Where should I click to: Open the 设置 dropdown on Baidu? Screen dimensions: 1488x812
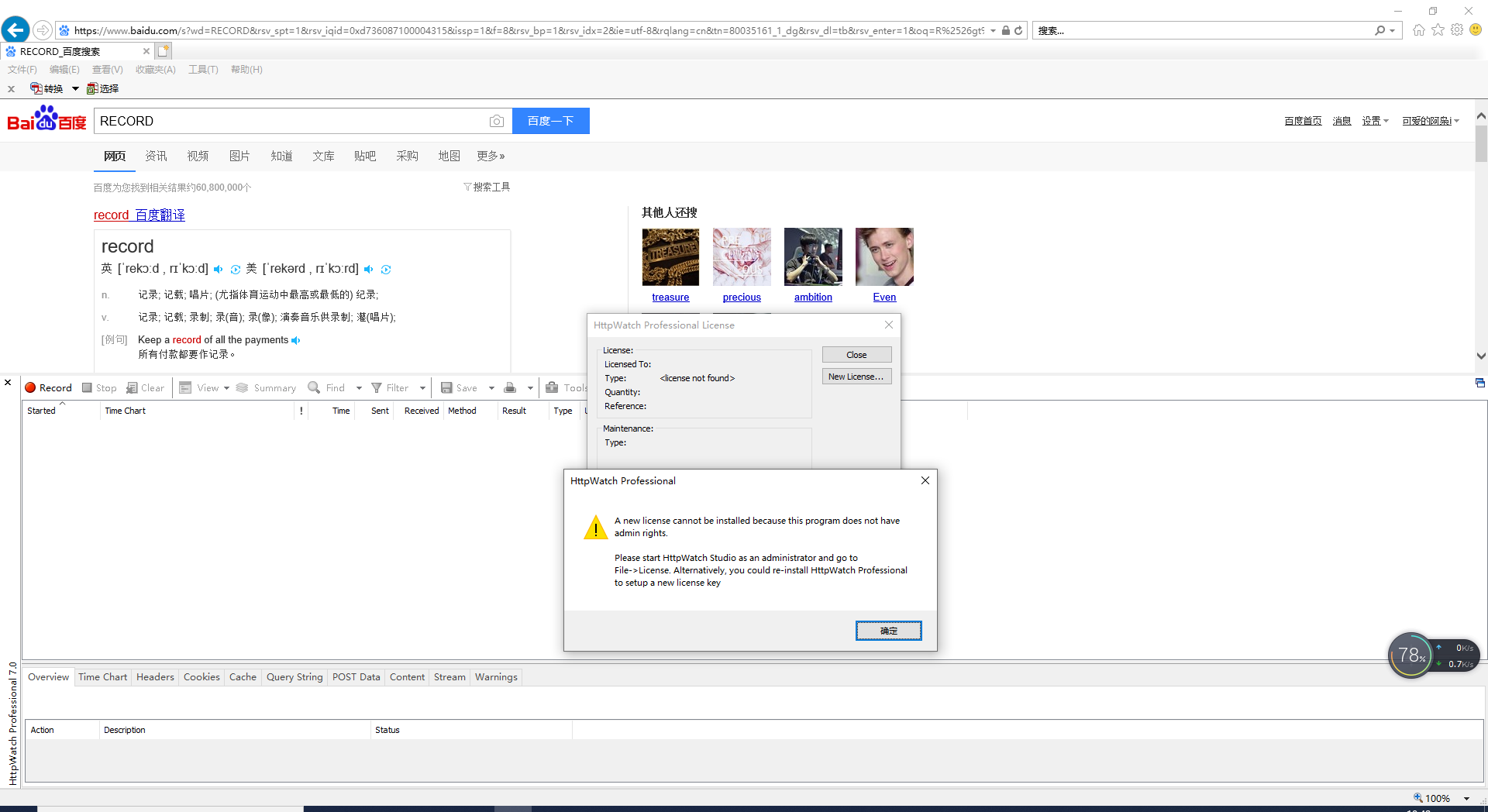click(x=1375, y=121)
